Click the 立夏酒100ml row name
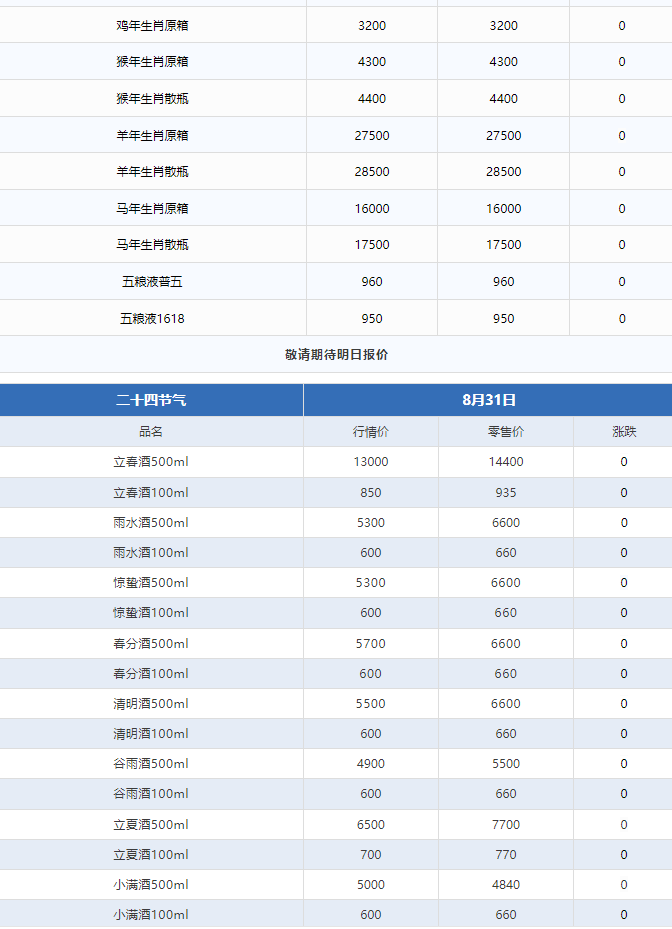 click(151, 854)
